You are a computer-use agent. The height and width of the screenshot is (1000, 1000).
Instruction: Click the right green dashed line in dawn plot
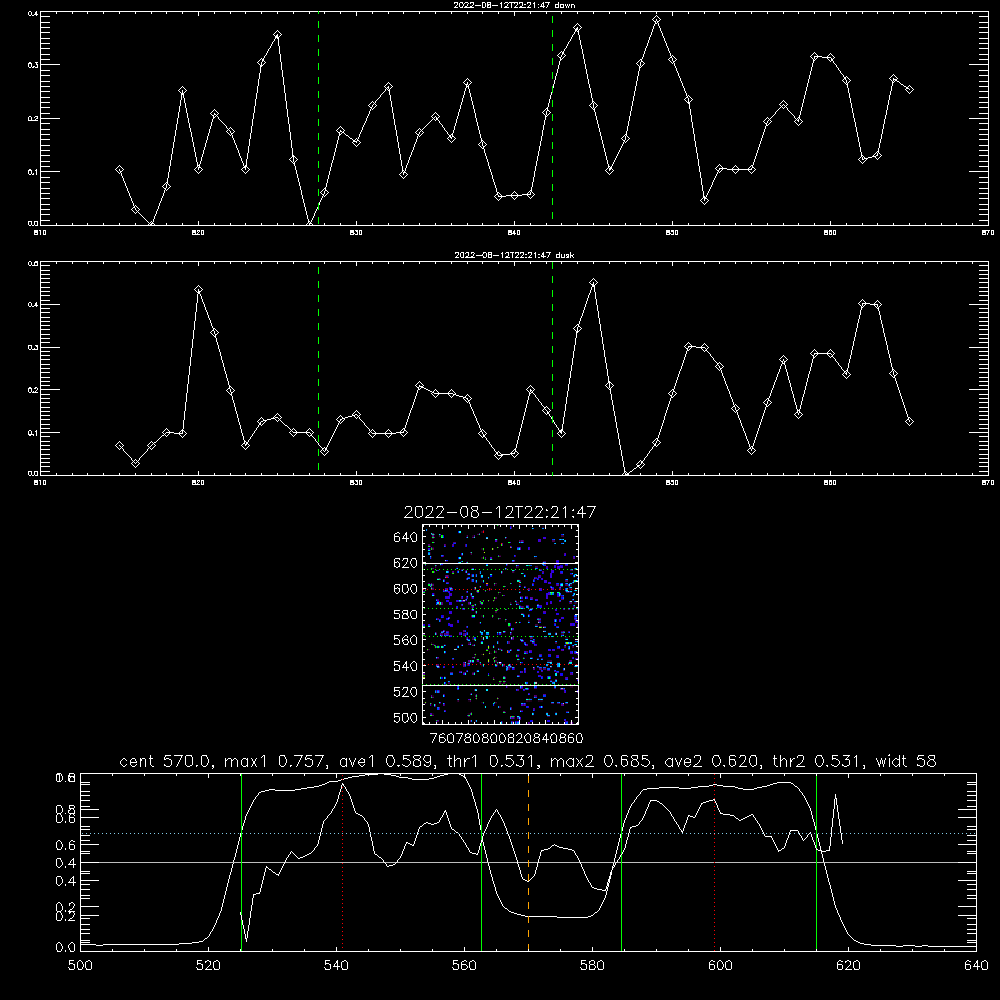pyautogui.click(x=552, y=118)
